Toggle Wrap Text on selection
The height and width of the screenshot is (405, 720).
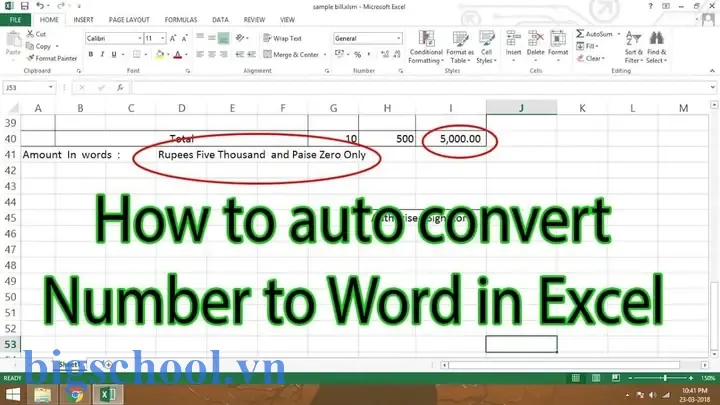tap(282, 38)
